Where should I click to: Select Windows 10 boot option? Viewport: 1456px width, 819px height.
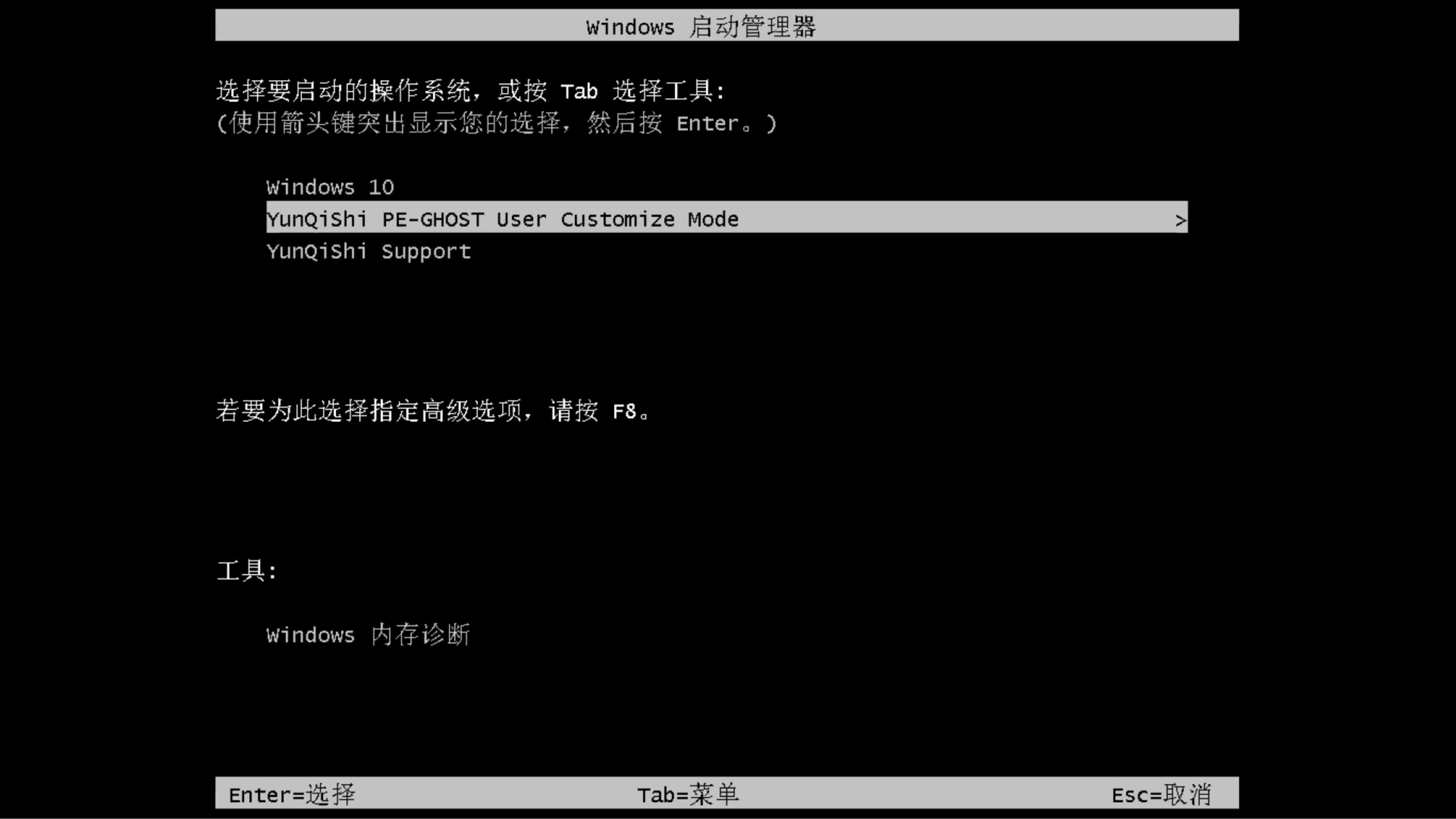coord(329,186)
